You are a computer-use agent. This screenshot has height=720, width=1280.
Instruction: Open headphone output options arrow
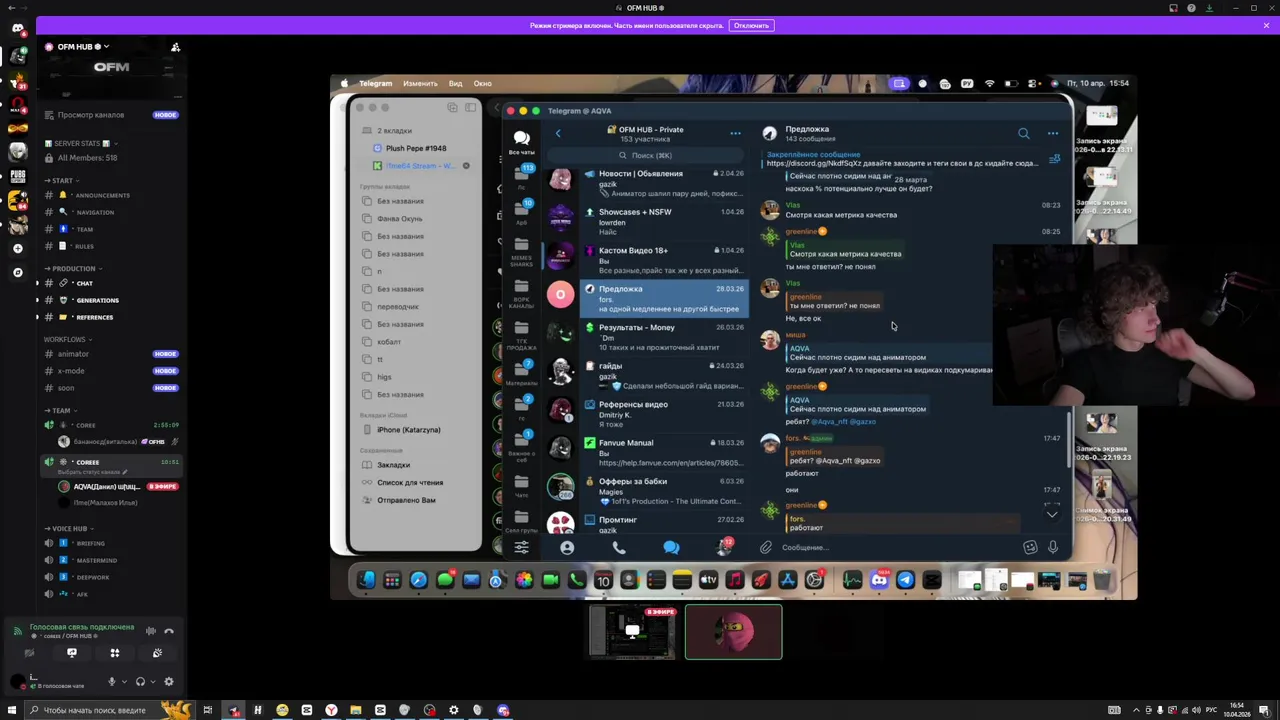tap(152, 682)
